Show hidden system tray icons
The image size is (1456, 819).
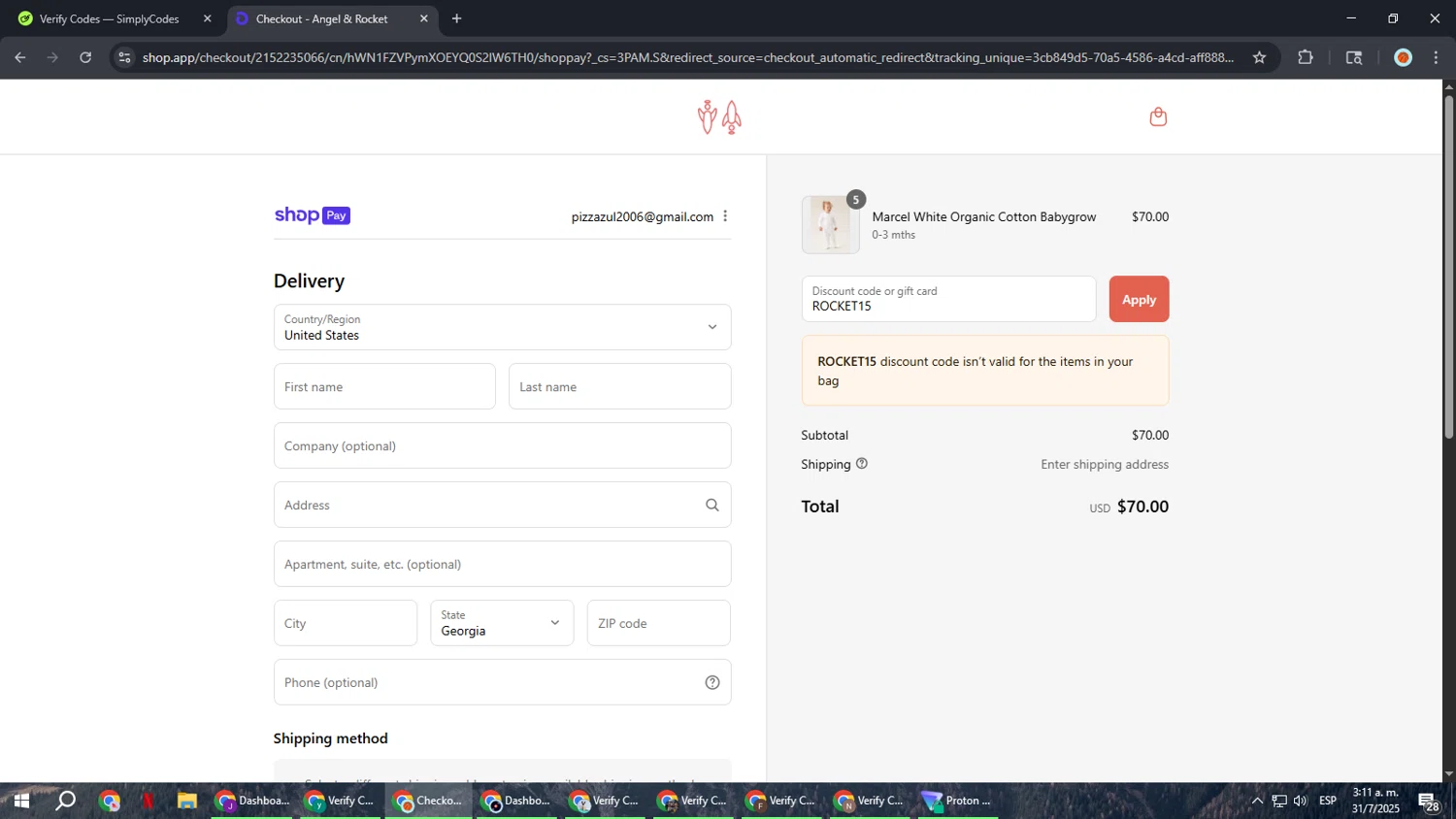[1257, 801]
